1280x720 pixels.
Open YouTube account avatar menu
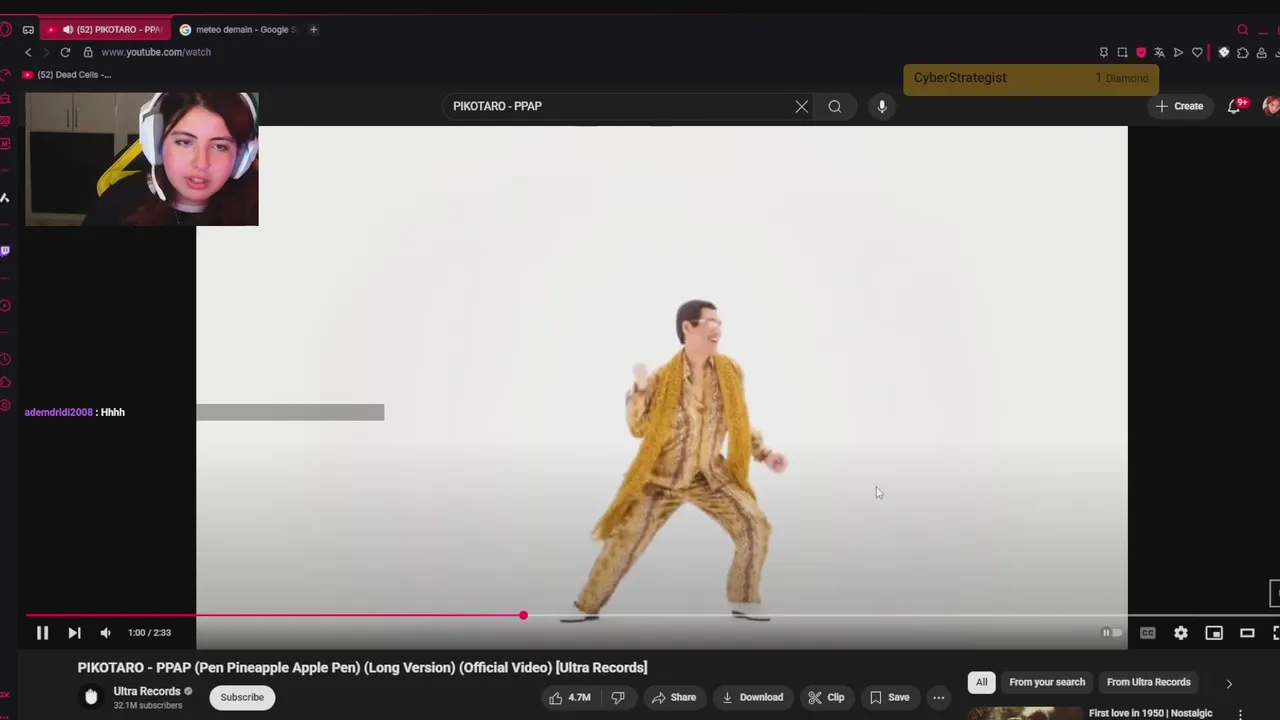(x=1271, y=106)
